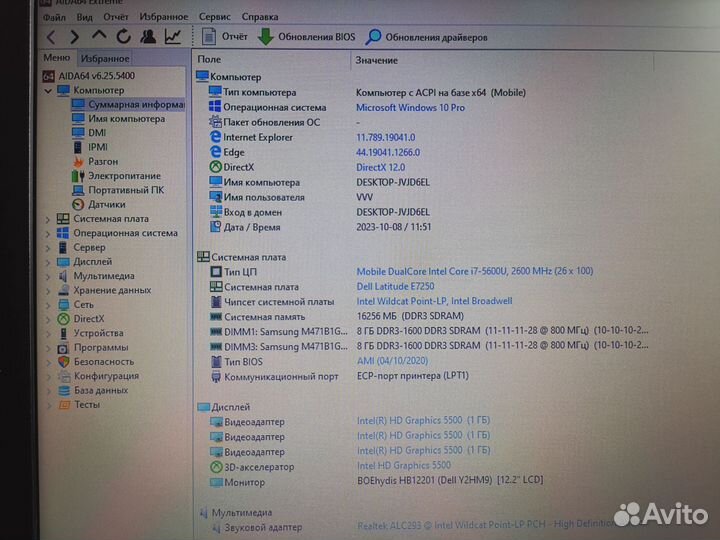
Task: Expand the Мультимедиа tree node
Action: (x=48, y=277)
